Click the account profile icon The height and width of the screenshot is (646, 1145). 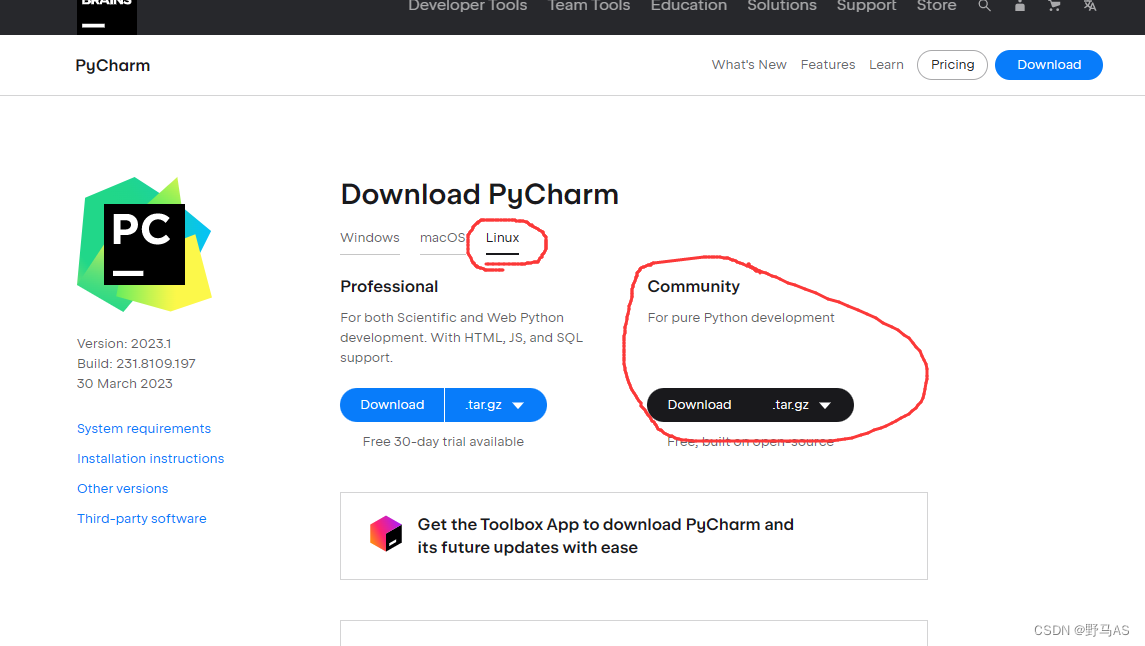tap(1019, 6)
